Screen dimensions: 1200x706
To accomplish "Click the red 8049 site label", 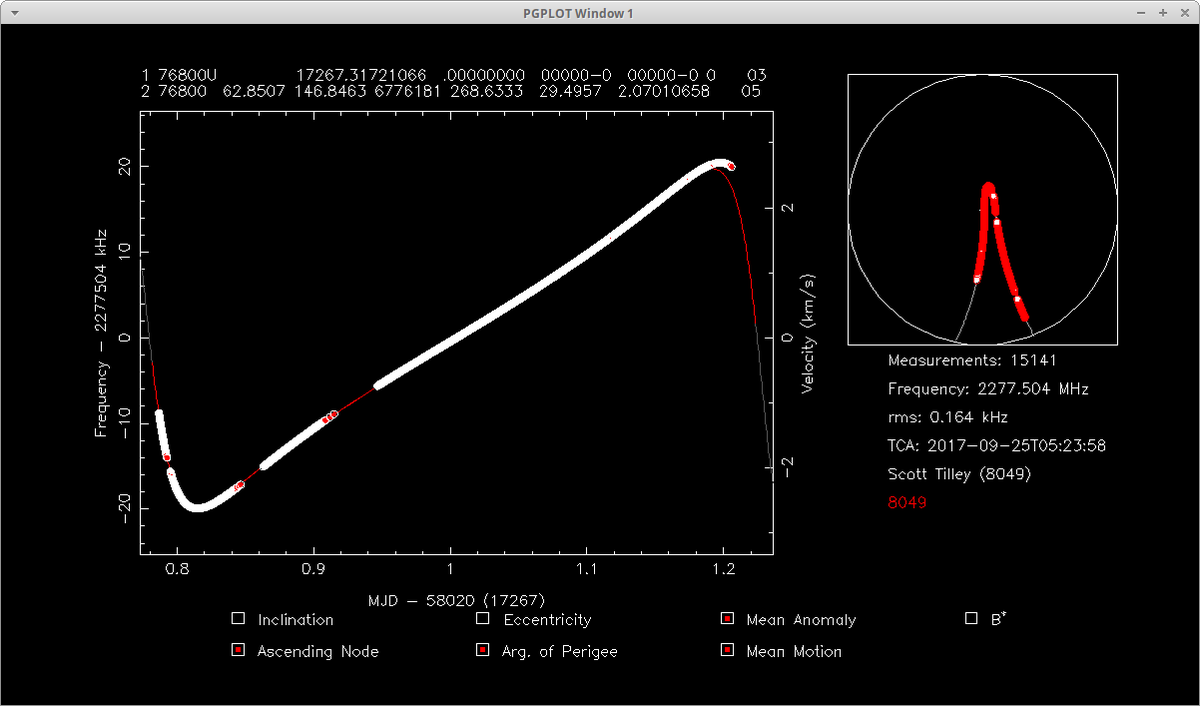I will (907, 503).
